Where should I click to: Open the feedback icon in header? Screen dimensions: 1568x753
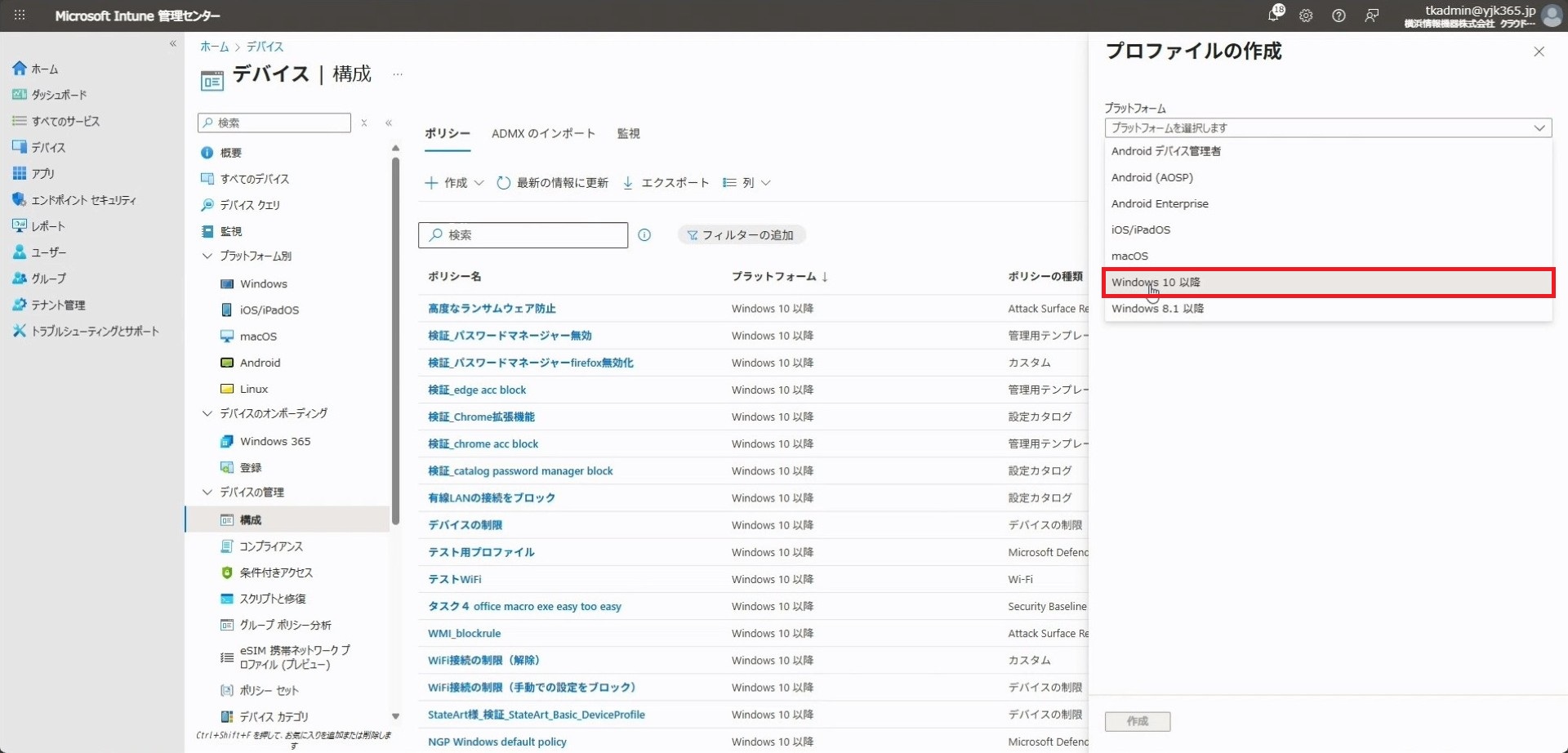tap(1372, 16)
